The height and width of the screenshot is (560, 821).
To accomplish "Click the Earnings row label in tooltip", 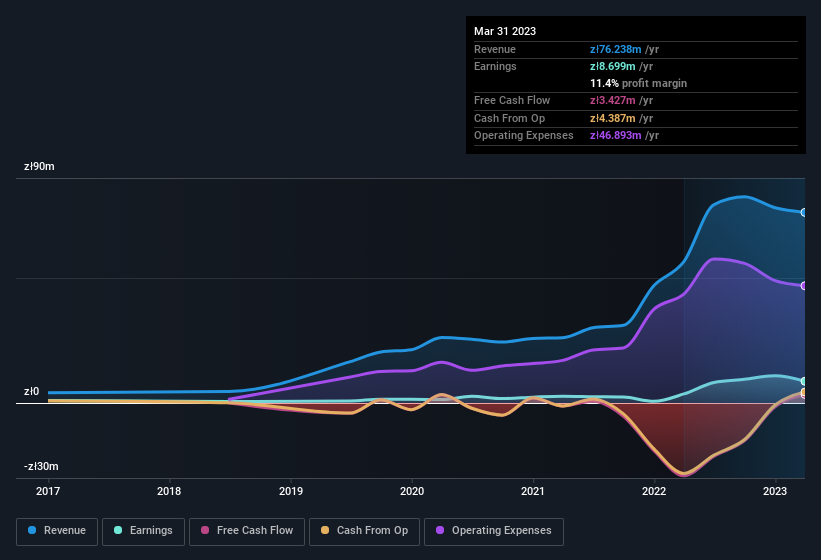I will pyautogui.click(x=495, y=66).
